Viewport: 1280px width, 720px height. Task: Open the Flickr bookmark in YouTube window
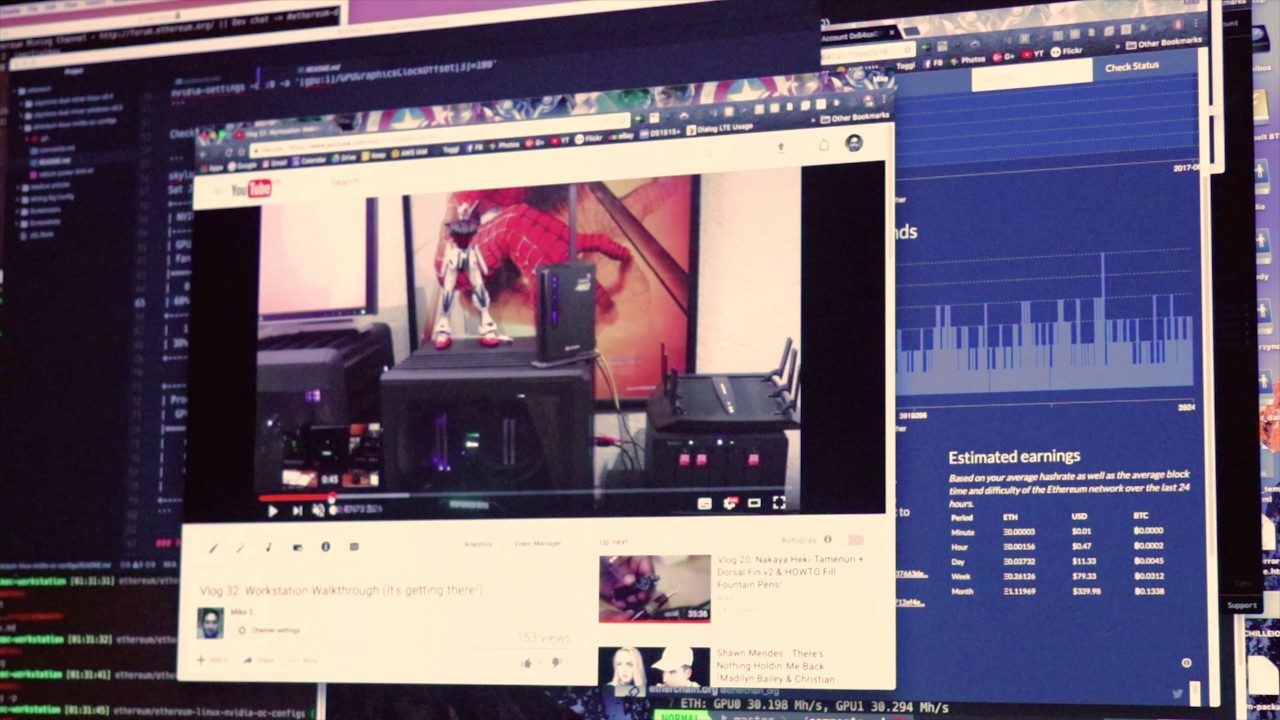[x=587, y=138]
